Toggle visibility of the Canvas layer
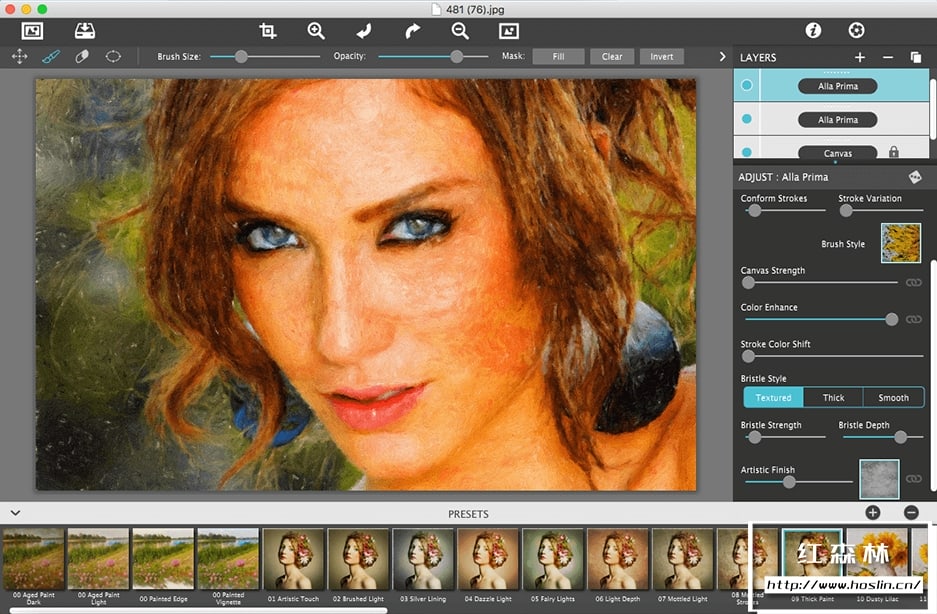 746,153
